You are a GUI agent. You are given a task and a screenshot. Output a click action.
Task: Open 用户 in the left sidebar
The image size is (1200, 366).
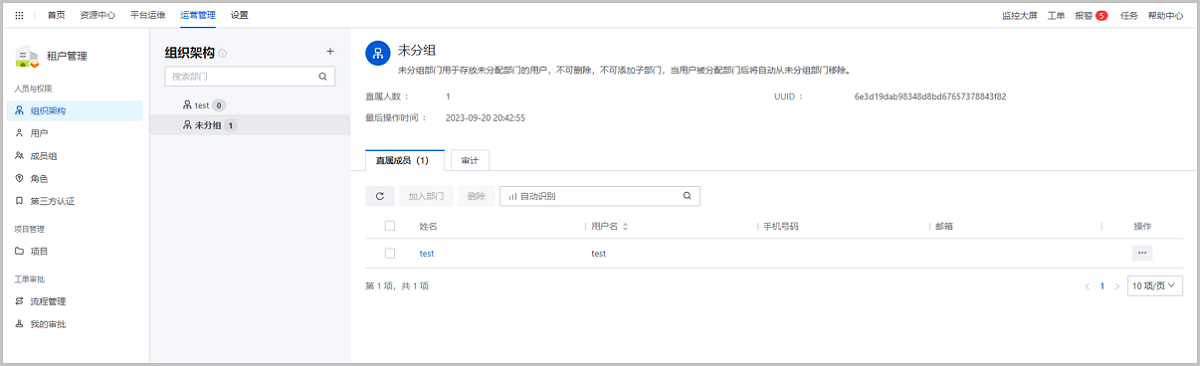click(40, 133)
